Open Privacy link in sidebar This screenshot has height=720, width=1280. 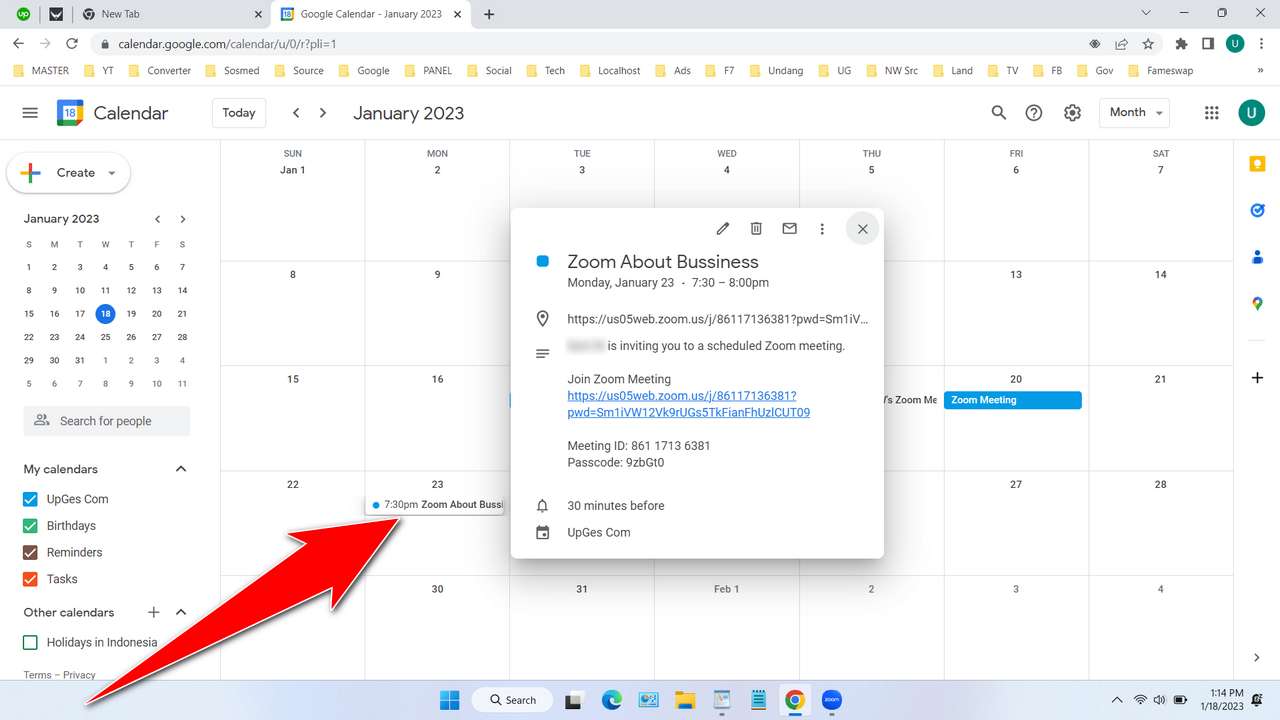coord(79,675)
